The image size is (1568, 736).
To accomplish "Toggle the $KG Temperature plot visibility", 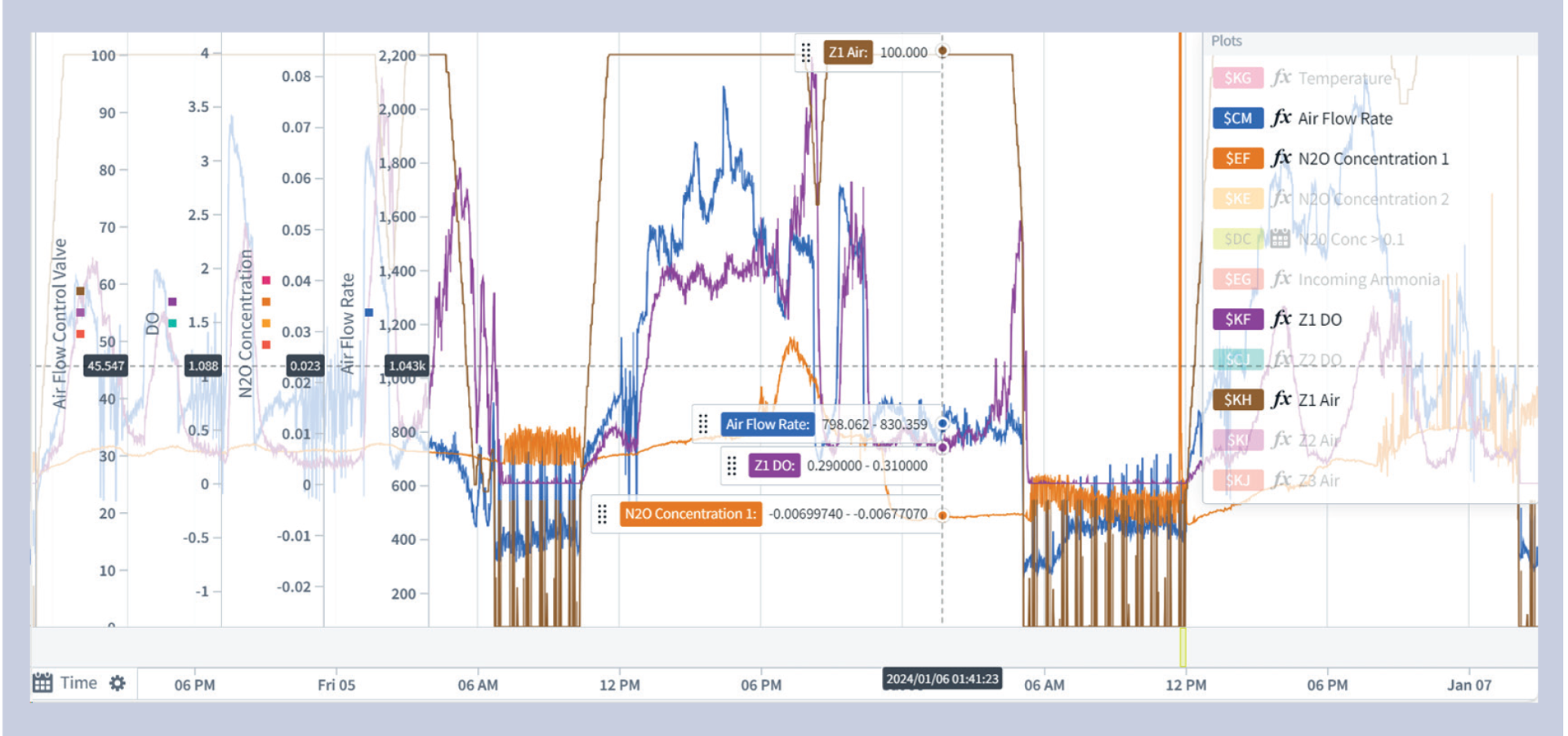I will tap(1237, 78).
